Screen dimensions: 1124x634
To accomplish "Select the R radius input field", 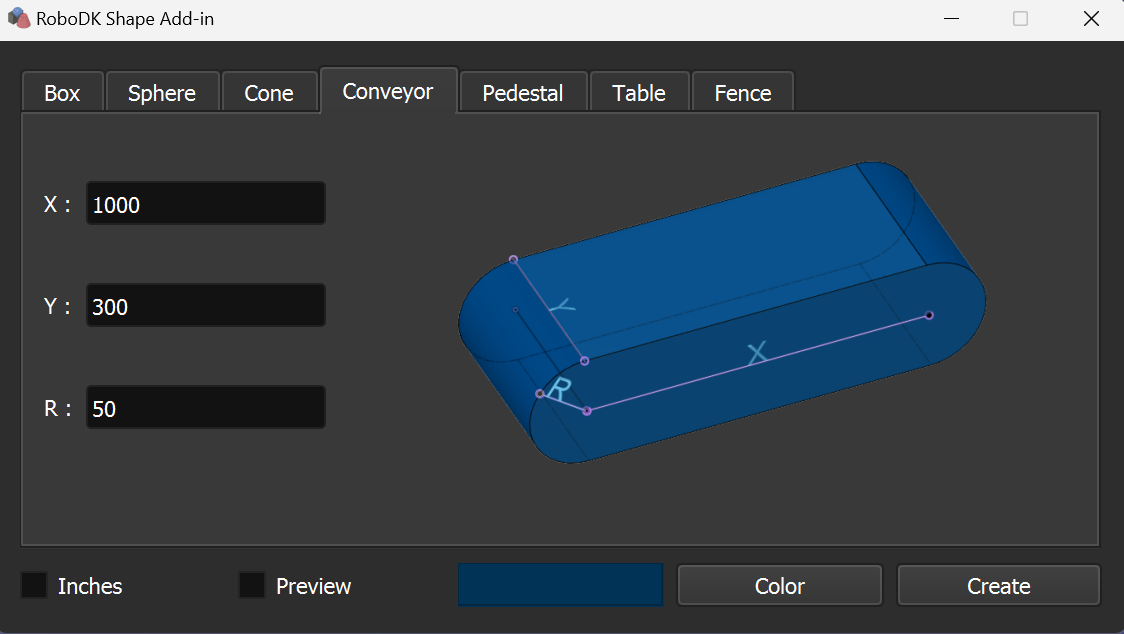I will click(x=205, y=408).
